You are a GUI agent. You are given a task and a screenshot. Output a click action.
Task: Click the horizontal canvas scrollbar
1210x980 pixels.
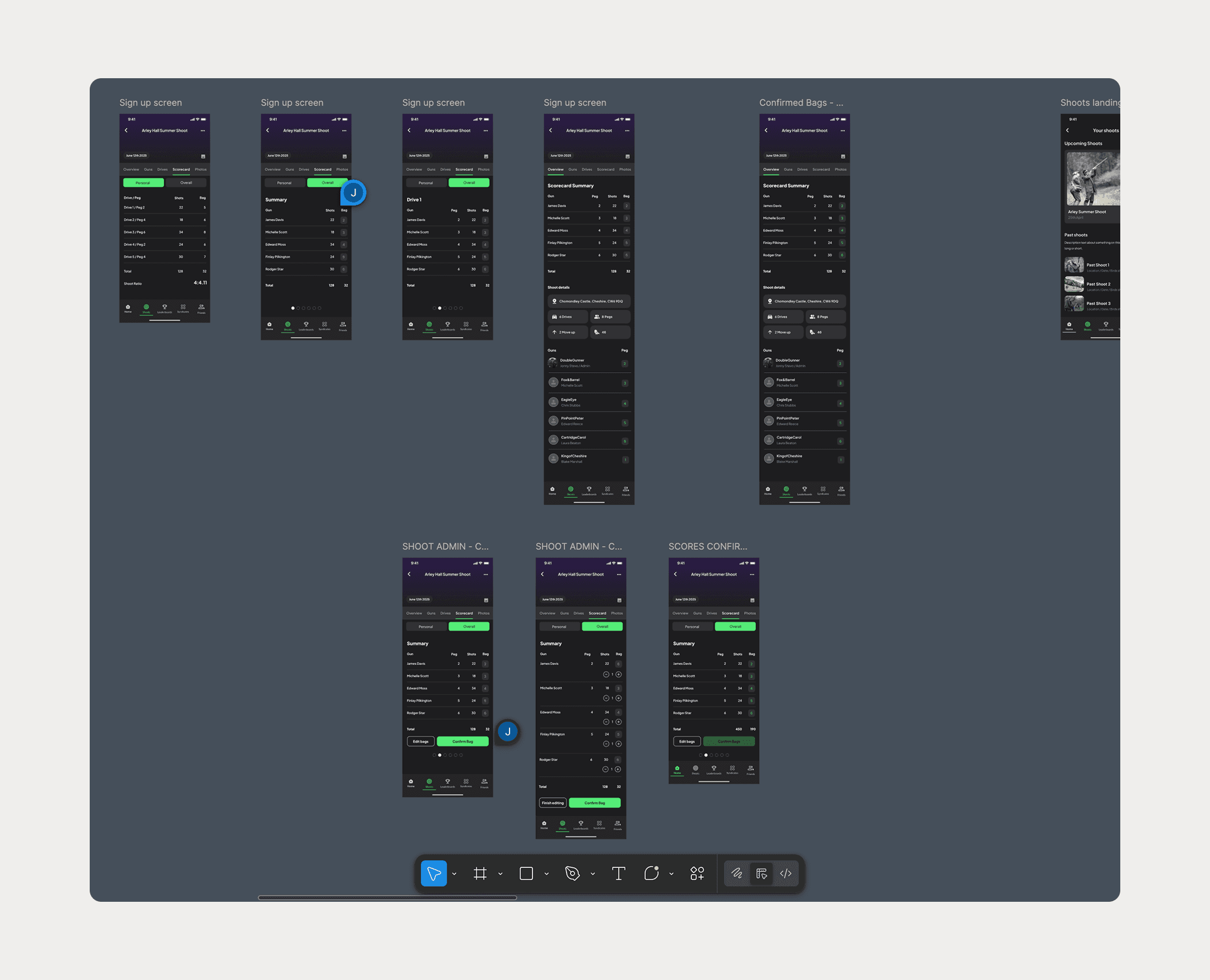tap(387, 897)
